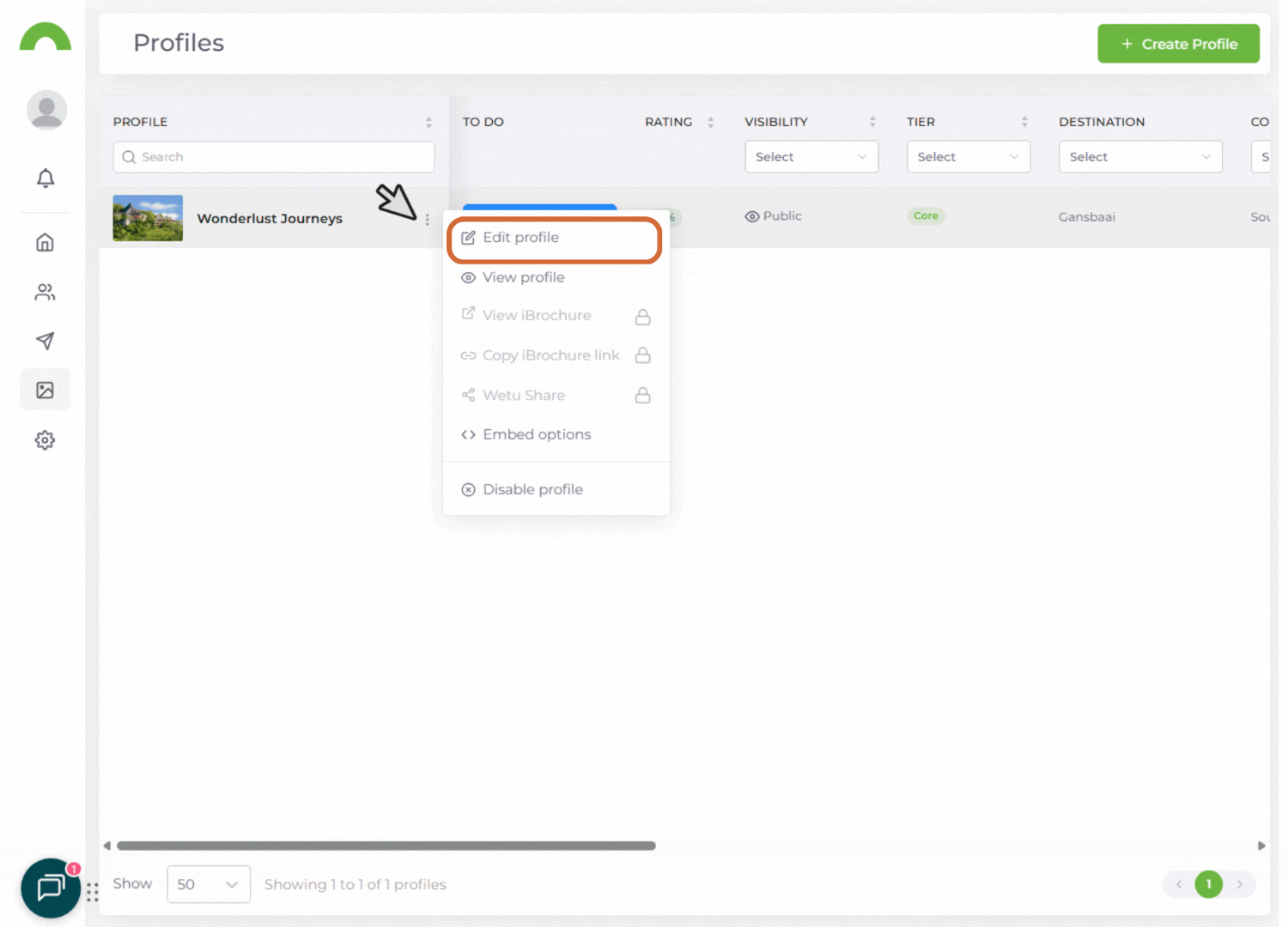Expand the Visibility filter dropdown
The image size is (1288, 927).
(811, 157)
